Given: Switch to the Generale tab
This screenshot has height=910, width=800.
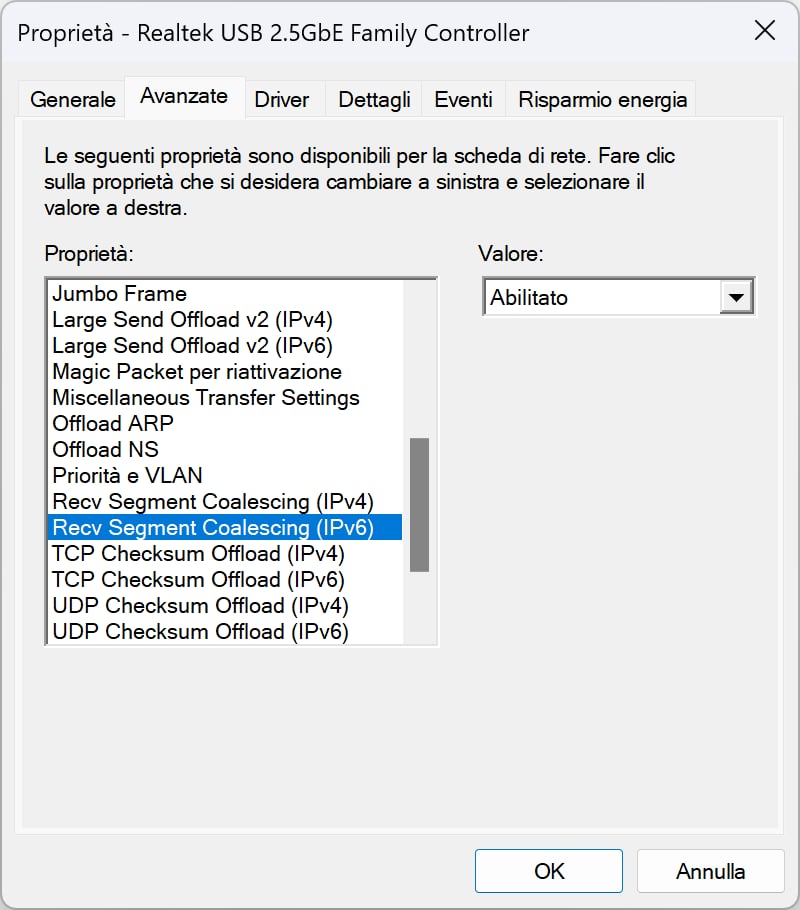Looking at the screenshot, I should [73, 99].
